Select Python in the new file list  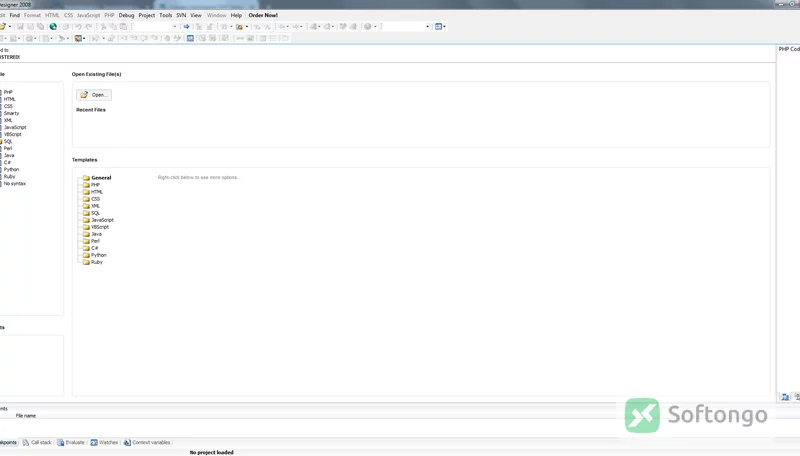click(11, 169)
